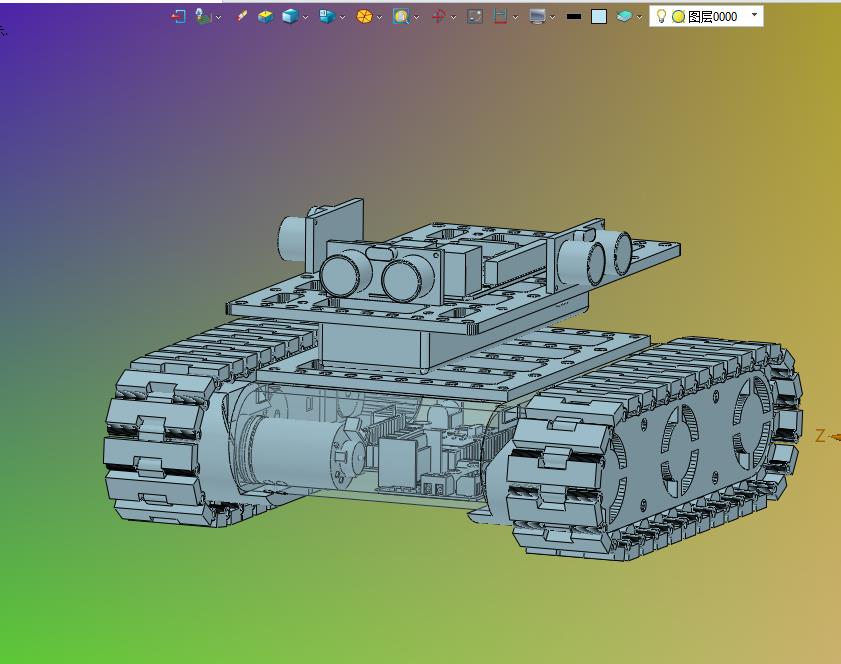The image size is (841, 664).
Task: Click the monitor display icon
Action: coord(537,17)
